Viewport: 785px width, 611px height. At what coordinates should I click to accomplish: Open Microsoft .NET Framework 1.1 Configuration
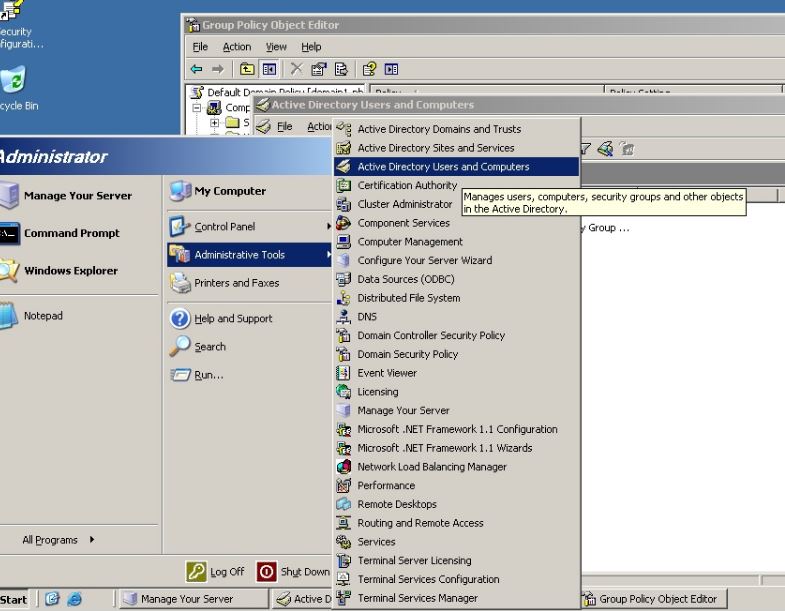click(457, 429)
